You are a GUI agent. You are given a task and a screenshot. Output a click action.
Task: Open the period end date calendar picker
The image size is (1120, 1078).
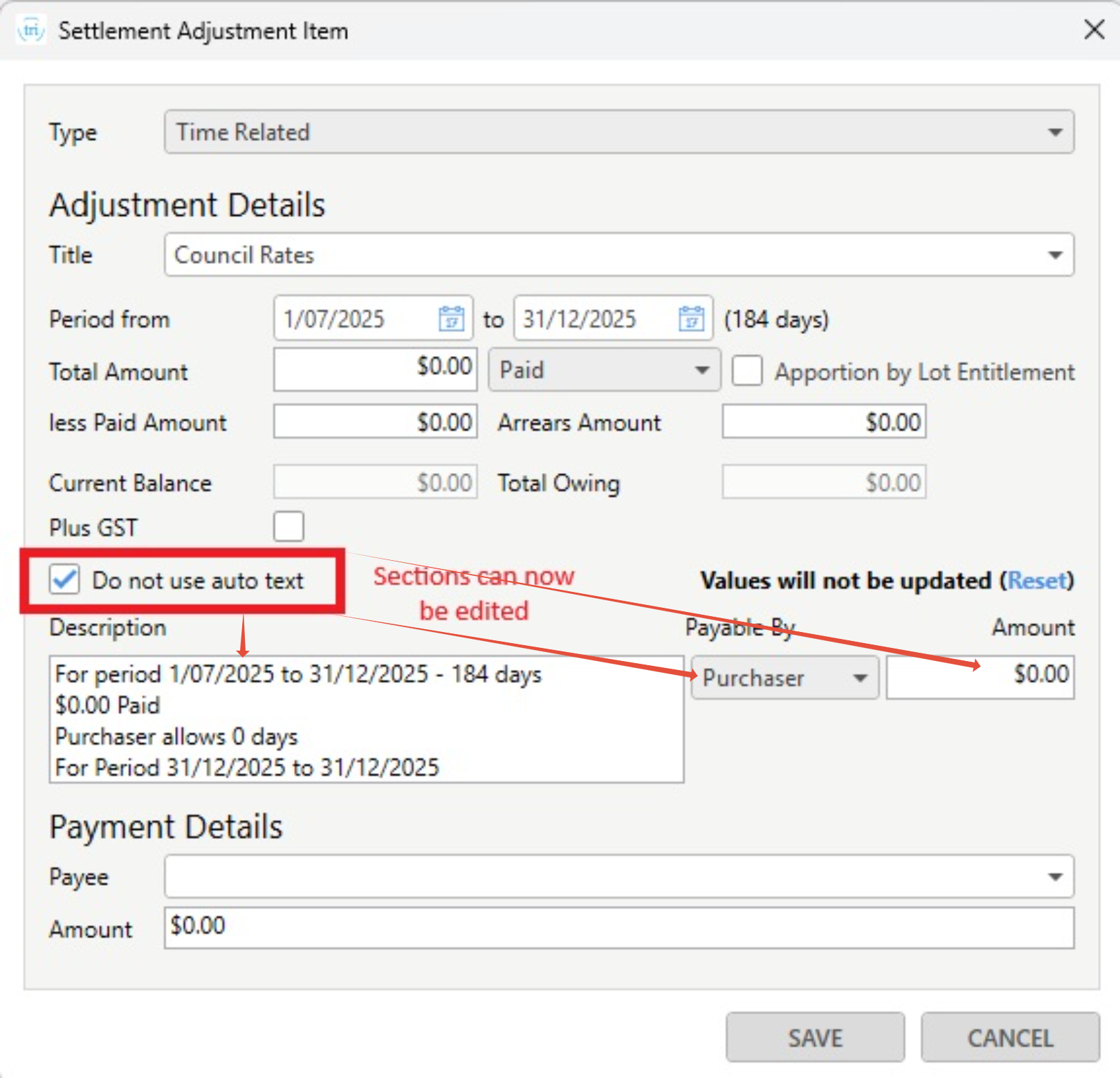691,319
